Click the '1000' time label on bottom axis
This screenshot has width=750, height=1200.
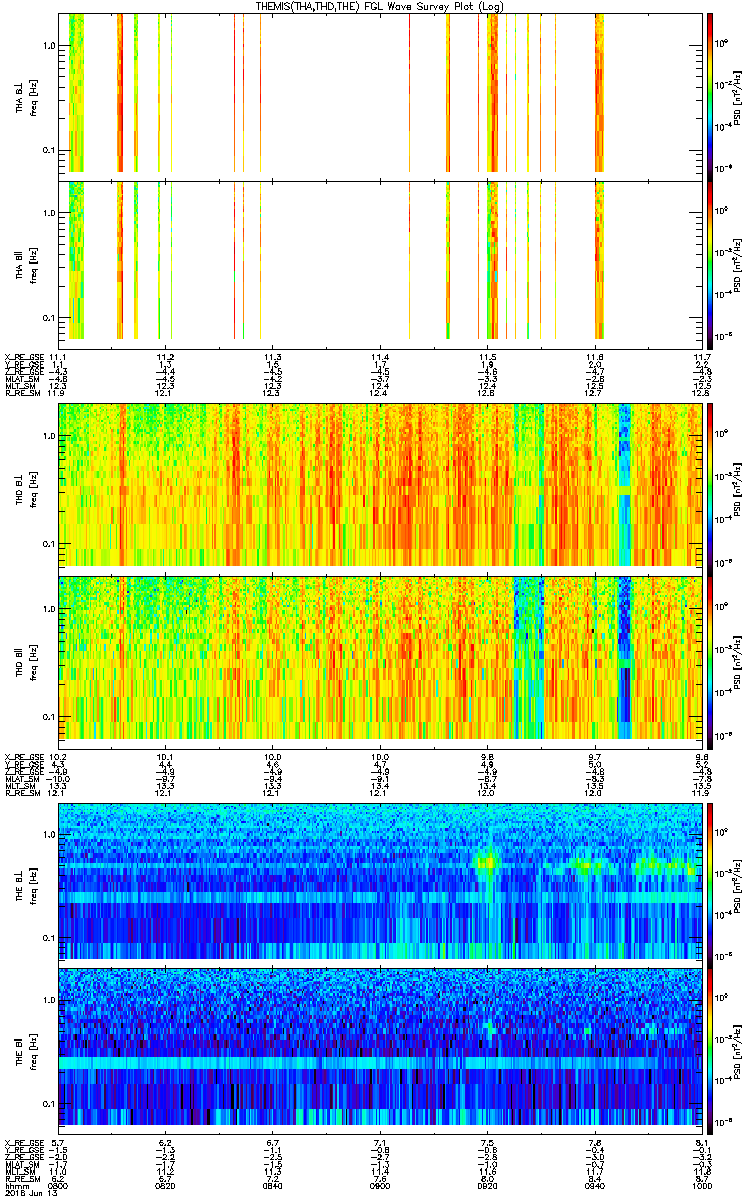[701, 1186]
